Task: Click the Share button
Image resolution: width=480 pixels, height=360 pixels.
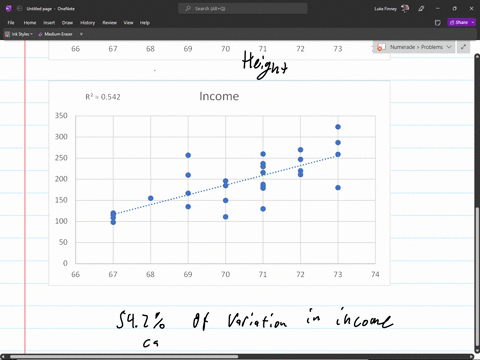Action: (x=459, y=22)
